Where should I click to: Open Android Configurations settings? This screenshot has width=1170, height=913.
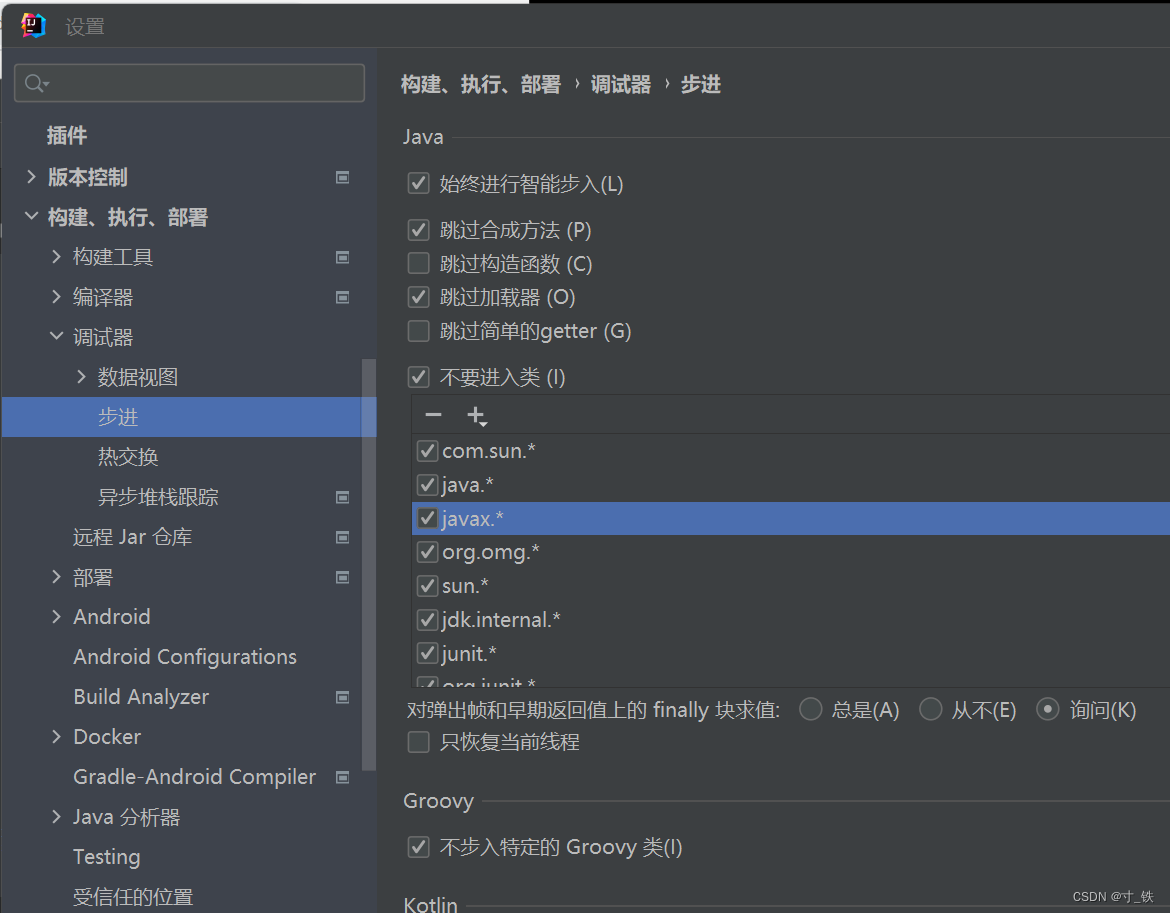[x=185, y=657]
